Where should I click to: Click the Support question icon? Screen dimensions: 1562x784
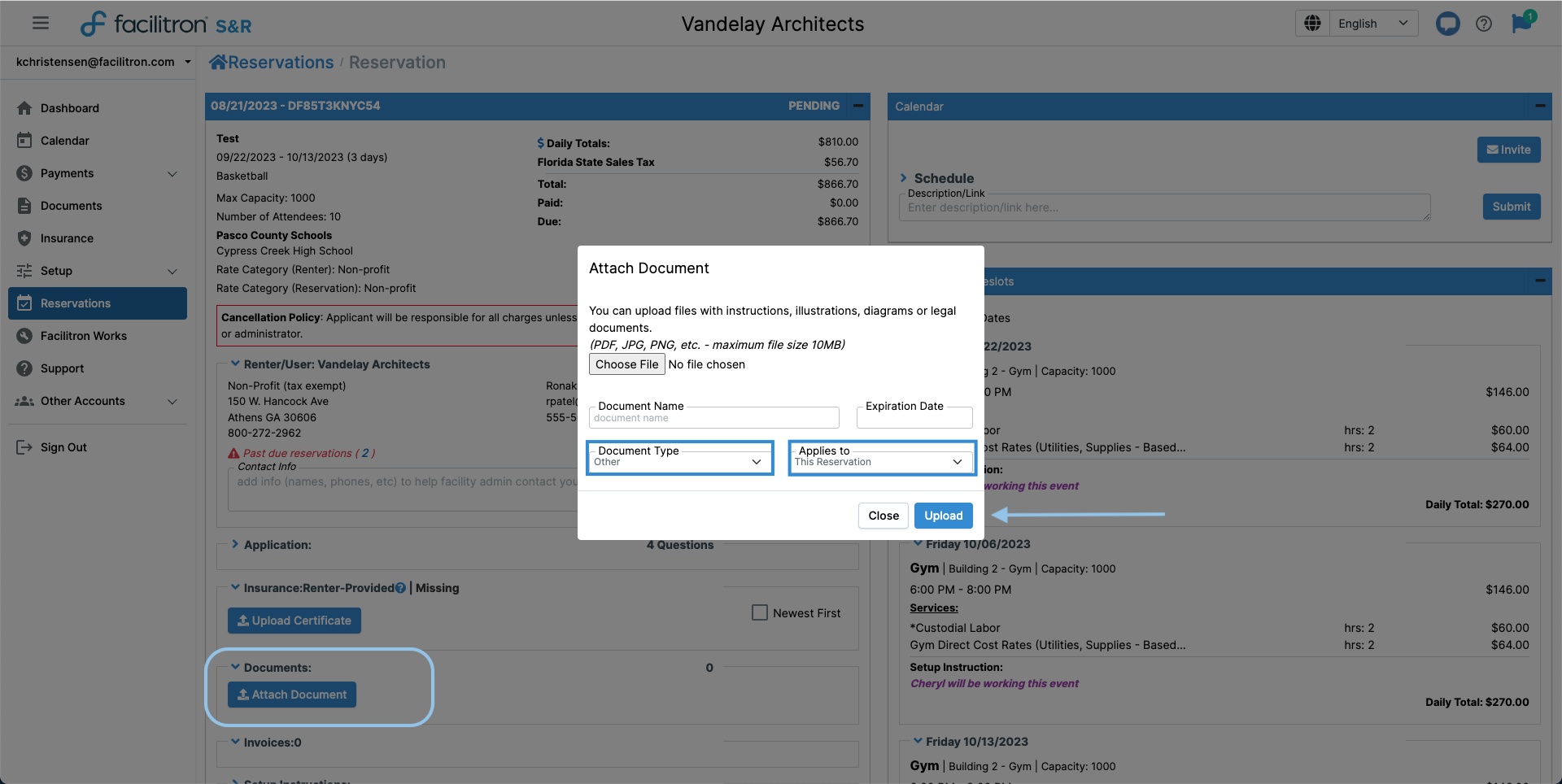point(24,368)
